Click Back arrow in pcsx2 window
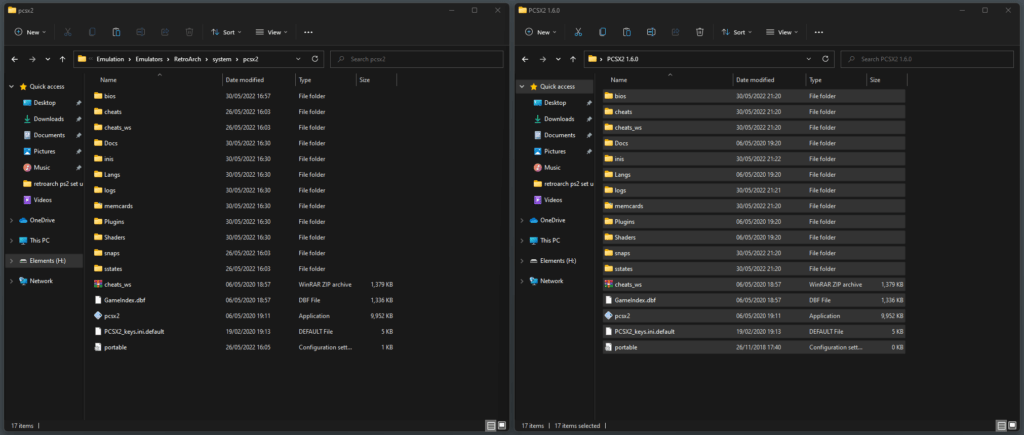Viewport: 1024px width, 435px height. click(x=15, y=59)
